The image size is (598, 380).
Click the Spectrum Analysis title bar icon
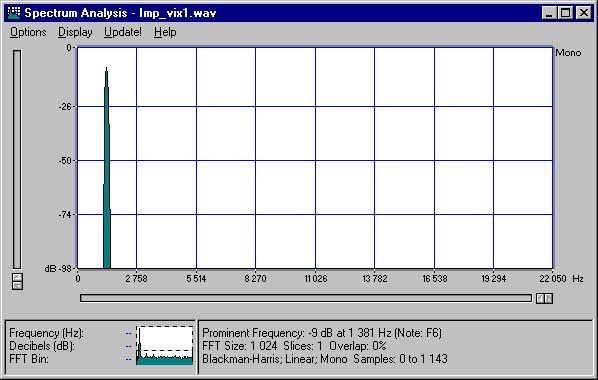(x=14, y=13)
